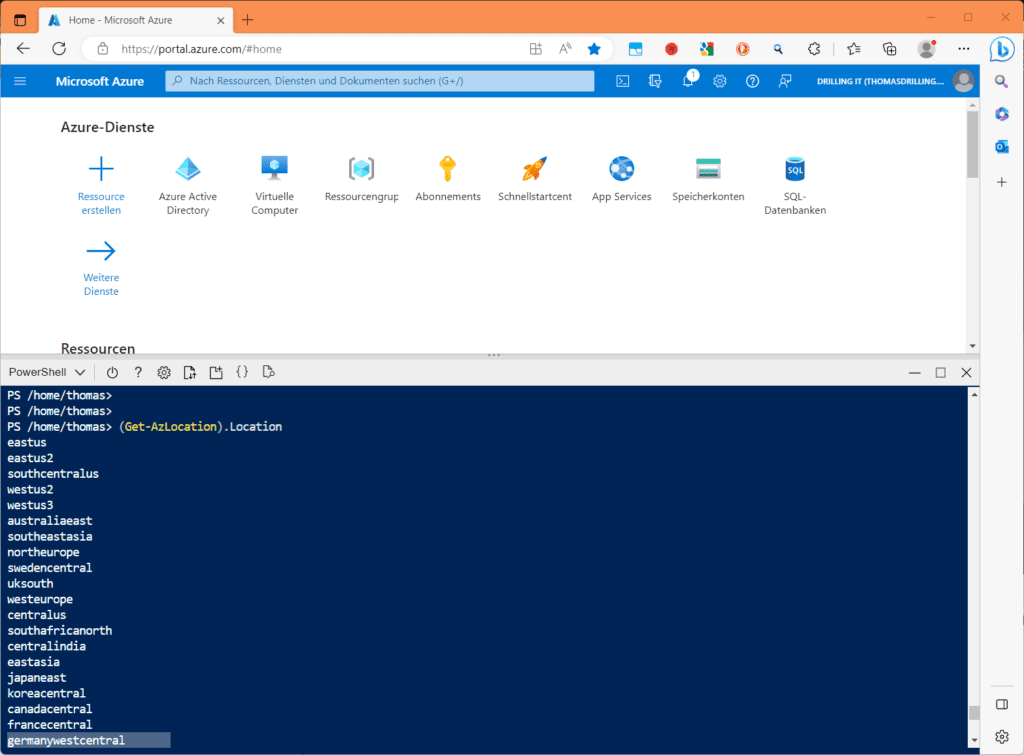Image resolution: width=1024 pixels, height=755 pixels.
Task: Go to Weitere Dienste arrow
Action: (x=101, y=251)
